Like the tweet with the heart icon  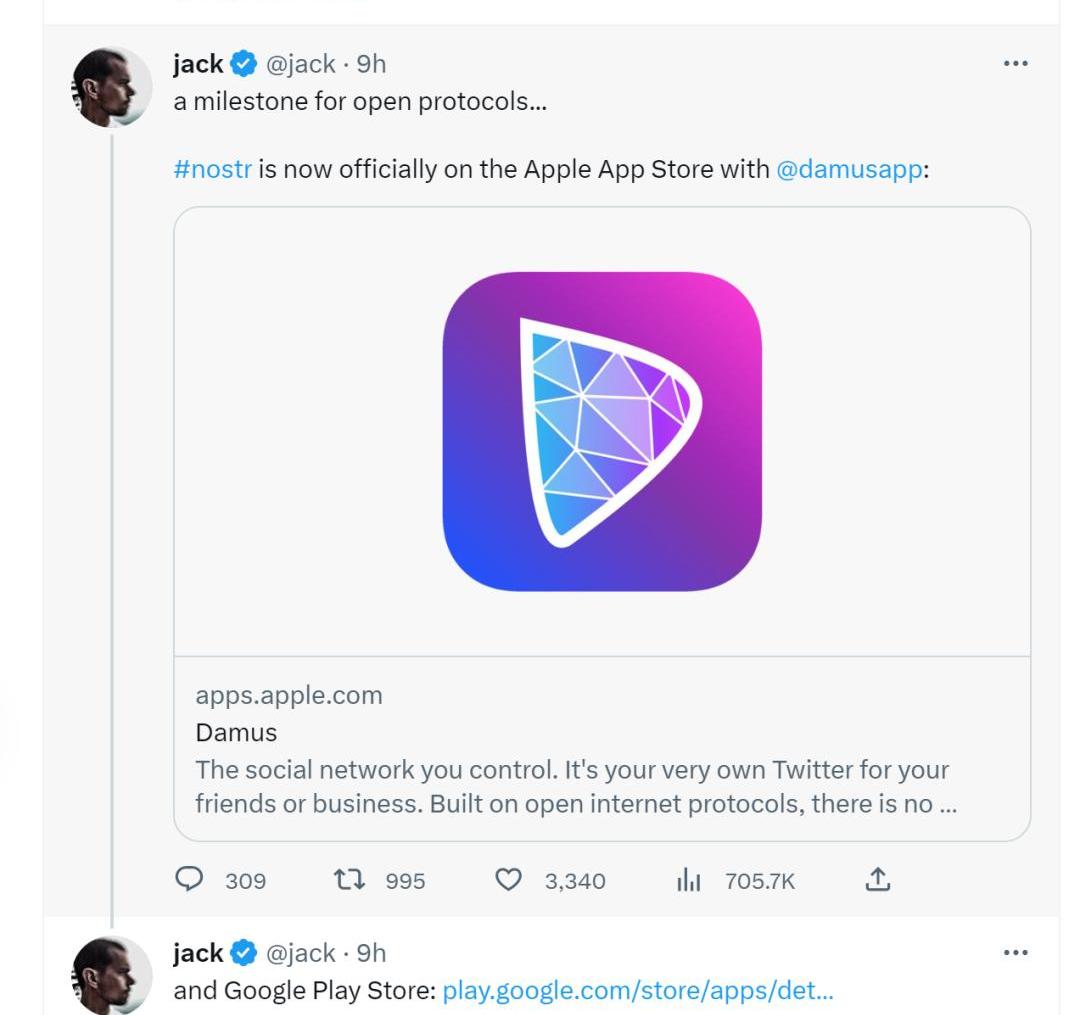(x=509, y=879)
